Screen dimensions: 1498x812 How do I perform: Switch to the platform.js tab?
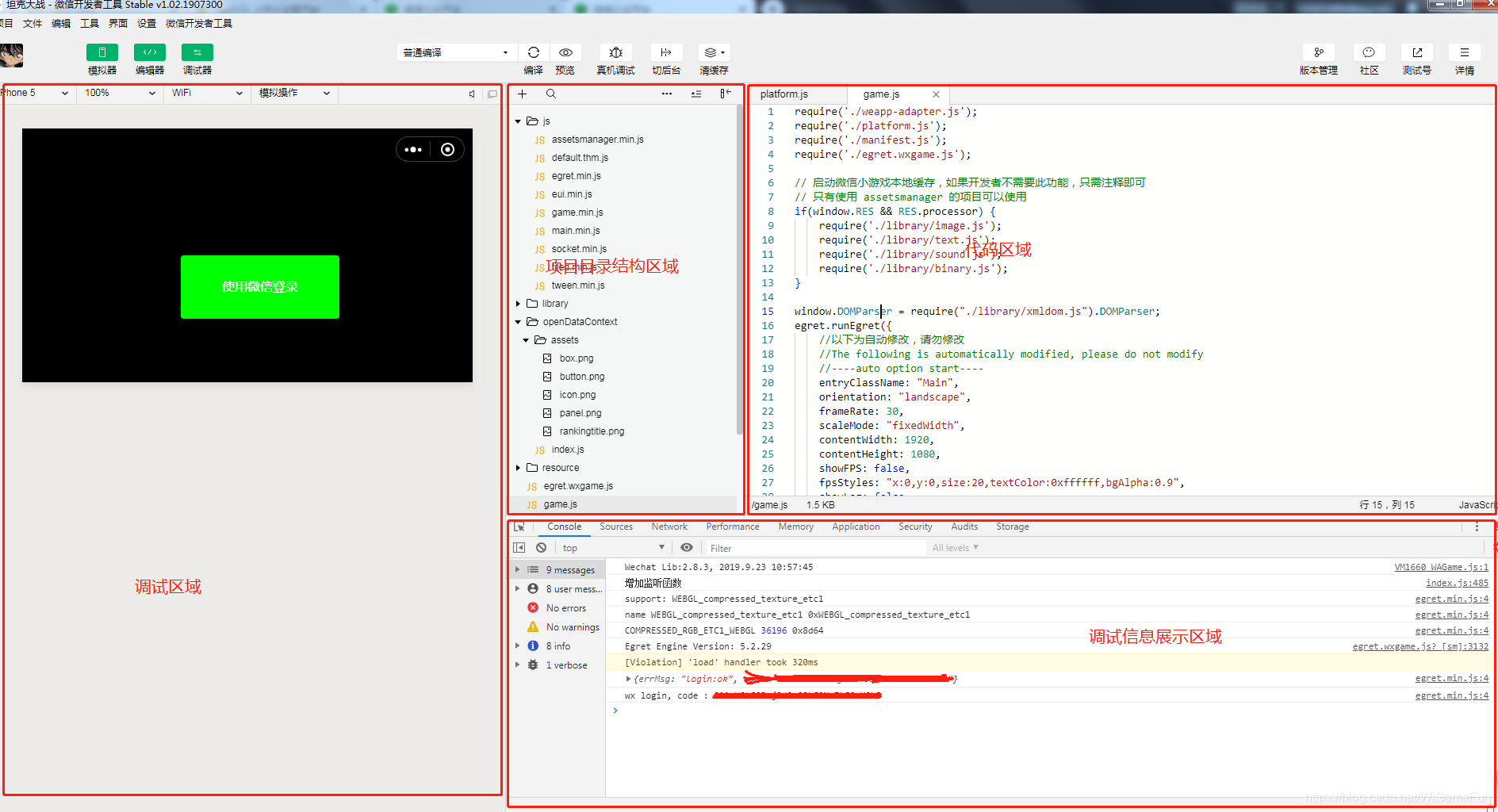(x=784, y=94)
